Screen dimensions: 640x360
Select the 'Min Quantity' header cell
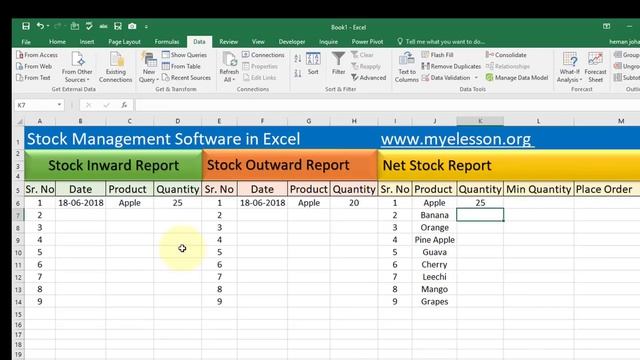[538, 189]
